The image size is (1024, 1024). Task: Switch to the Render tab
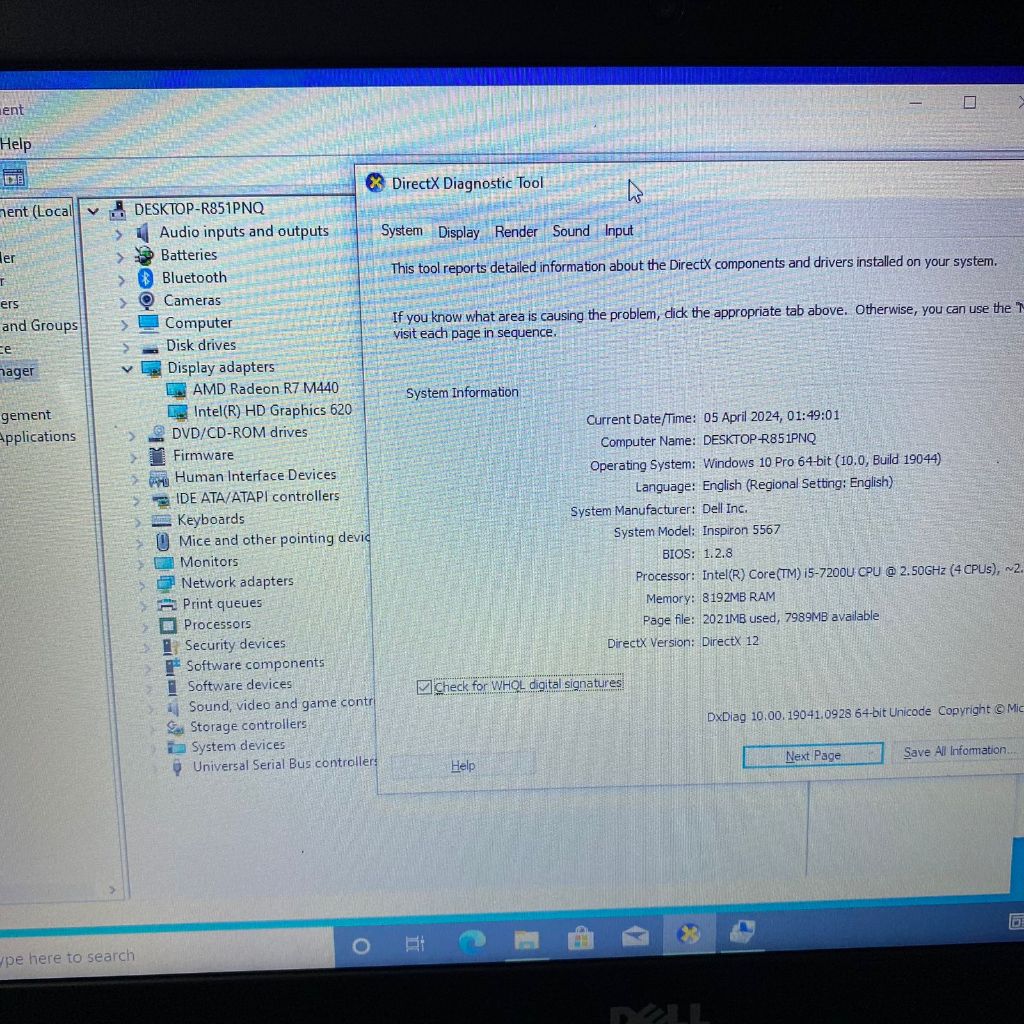coord(516,232)
